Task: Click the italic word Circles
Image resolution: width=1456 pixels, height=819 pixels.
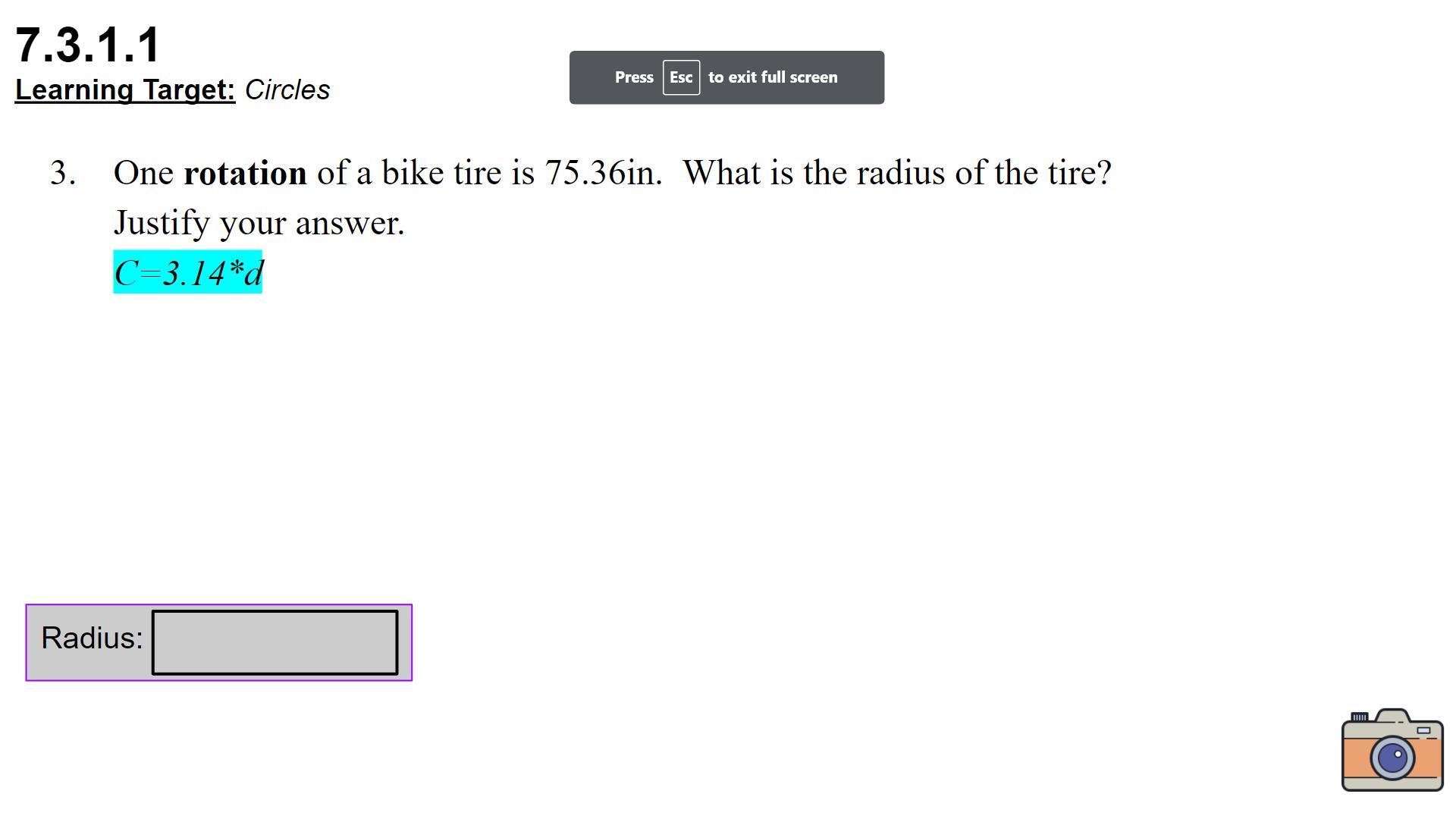Action: [287, 90]
